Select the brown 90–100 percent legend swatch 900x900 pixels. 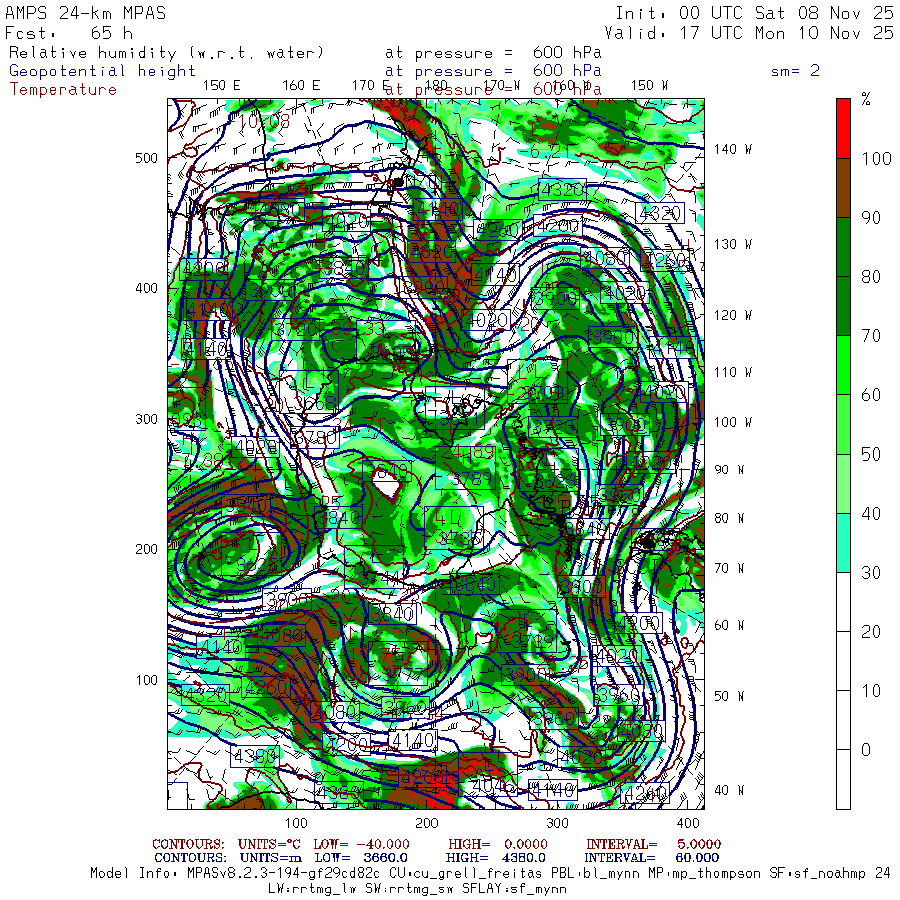(843, 187)
